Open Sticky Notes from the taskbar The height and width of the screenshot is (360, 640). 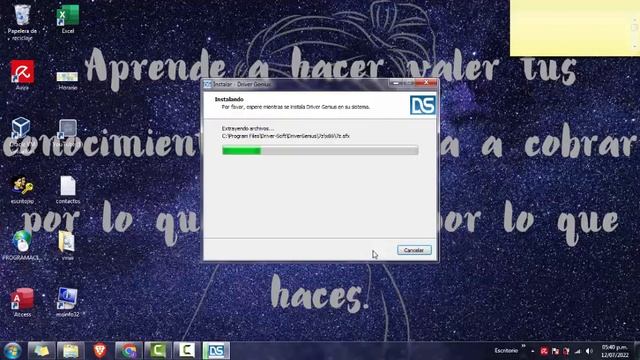click(41, 351)
